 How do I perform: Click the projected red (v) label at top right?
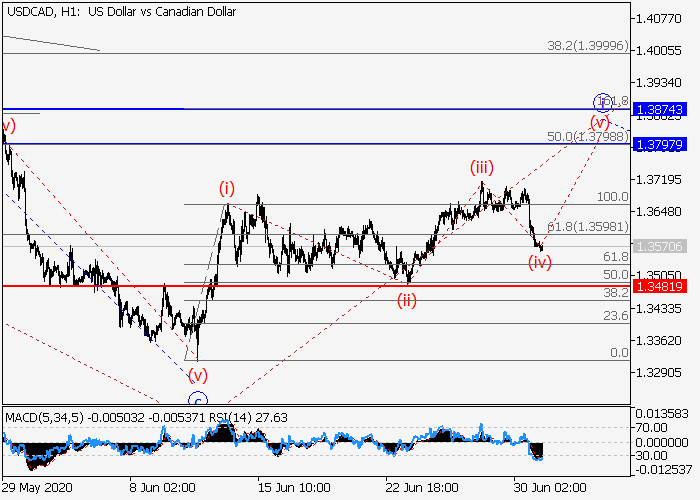(600, 122)
